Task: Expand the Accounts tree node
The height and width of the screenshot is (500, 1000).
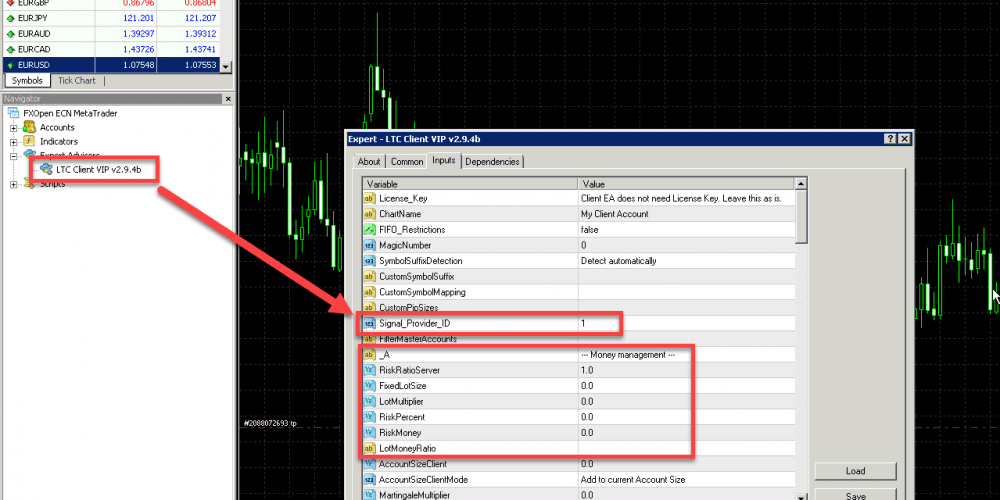Action: (x=13, y=128)
